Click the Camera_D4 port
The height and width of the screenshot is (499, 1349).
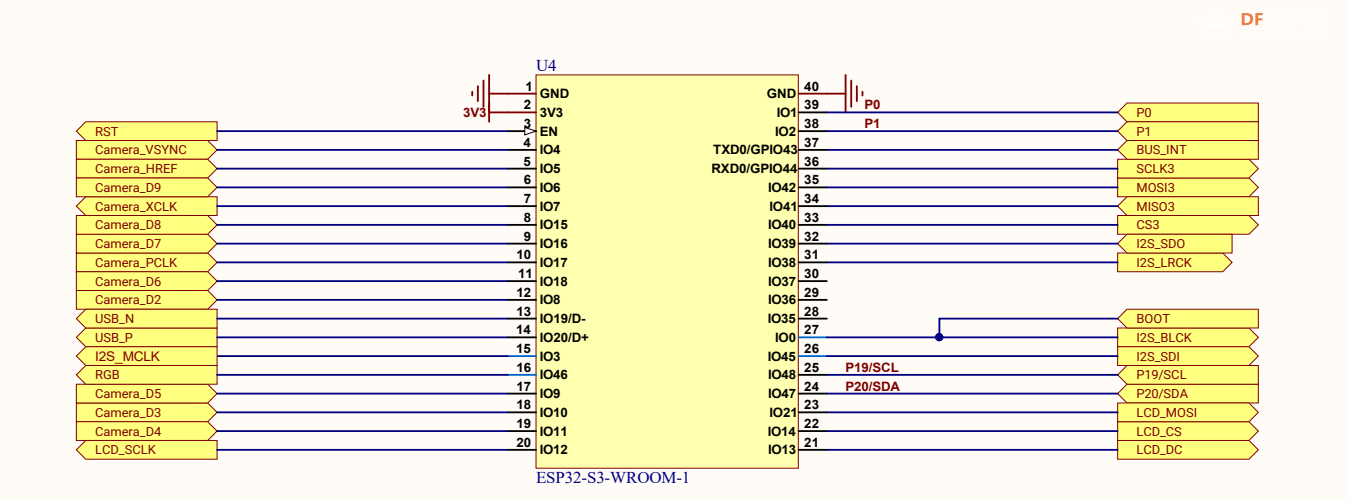pos(147,432)
